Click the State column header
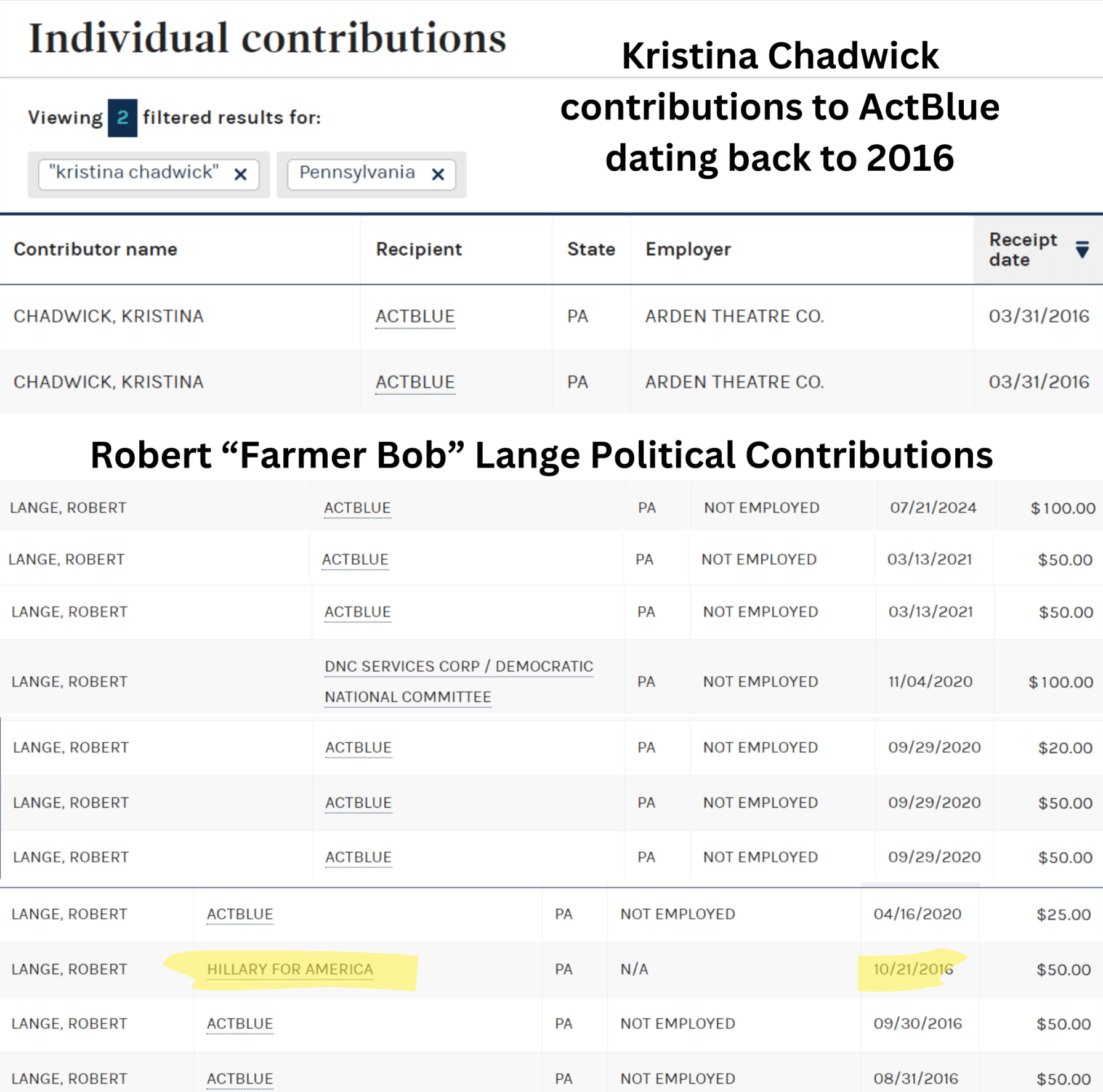The height and width of the screenshot is (1092, 1103). 591,249
